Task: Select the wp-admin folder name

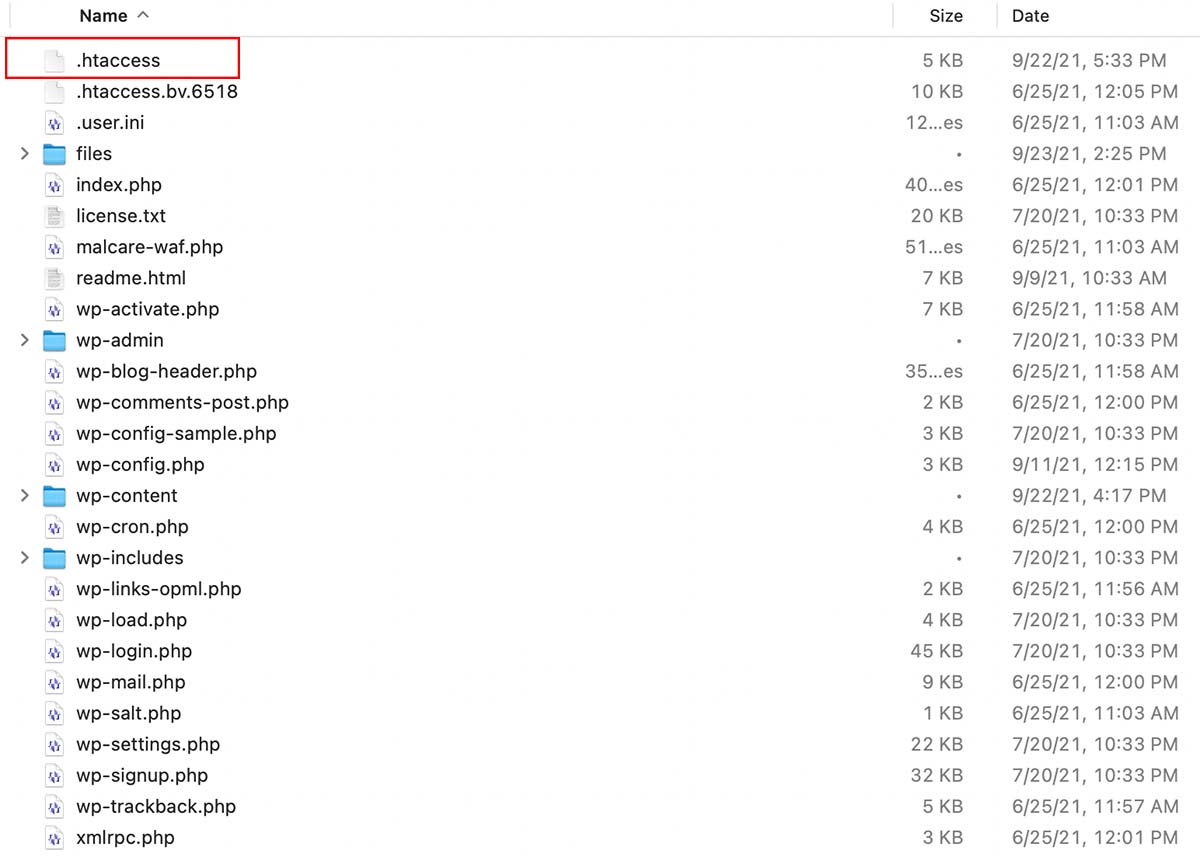Action: [120, 339]
